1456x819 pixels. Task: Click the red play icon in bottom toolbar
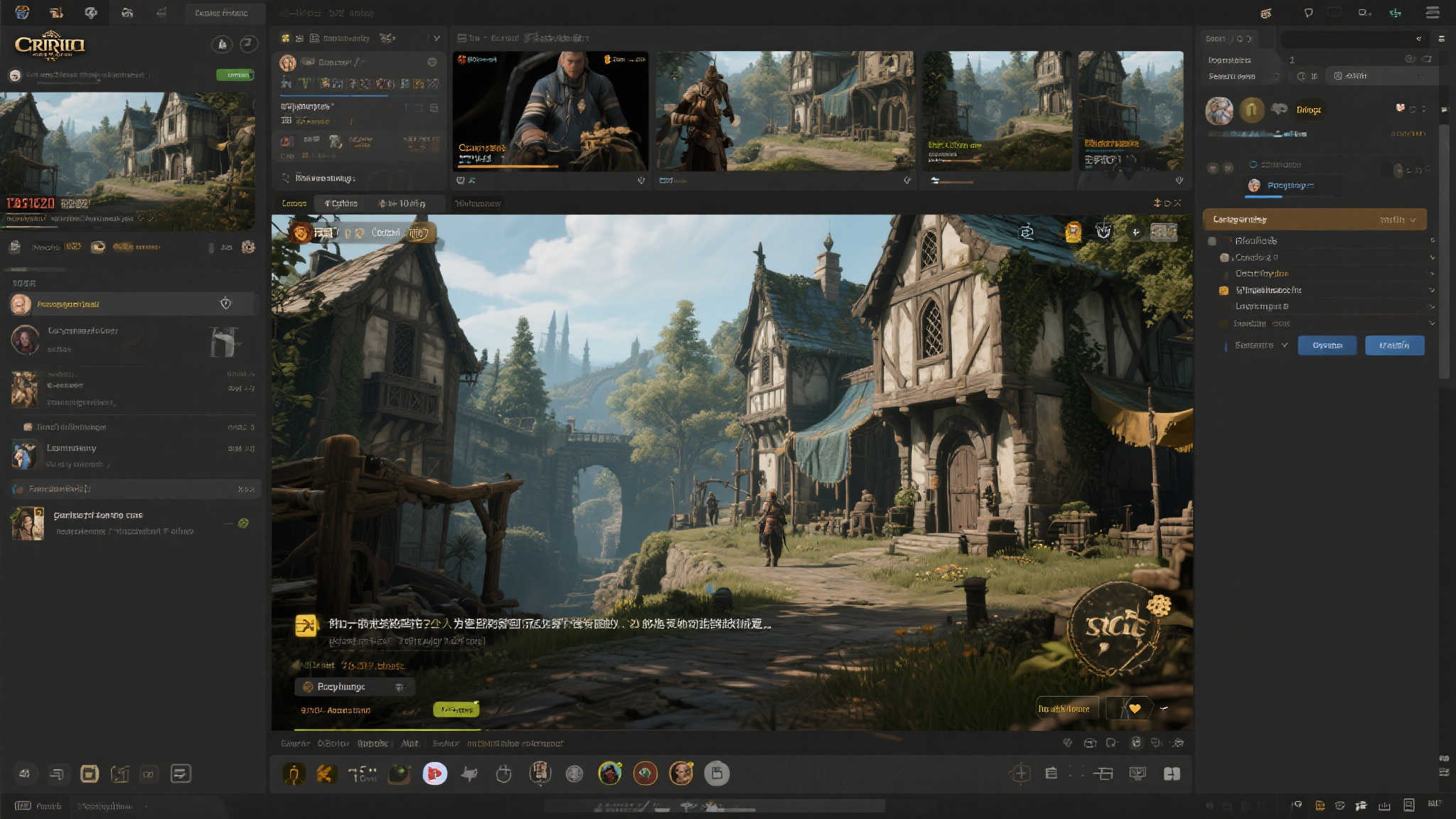tap(434, 773)
